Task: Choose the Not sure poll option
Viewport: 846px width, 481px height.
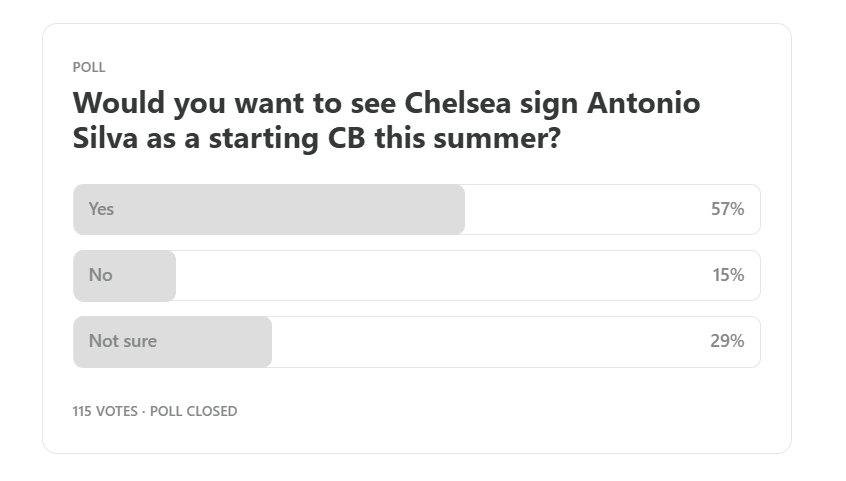Action: (x=417, y=342)
